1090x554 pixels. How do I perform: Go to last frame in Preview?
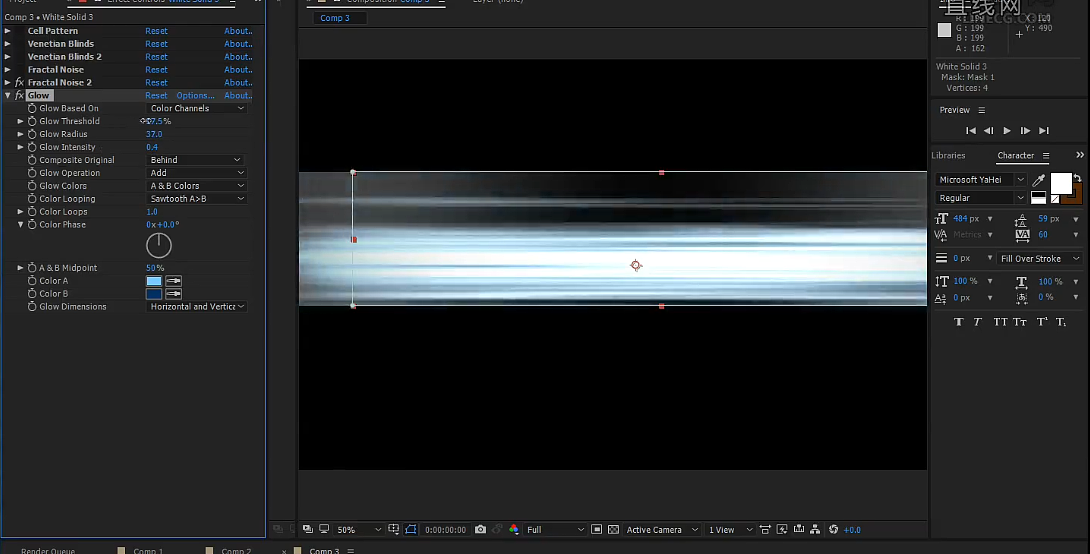coord(1043,131)
